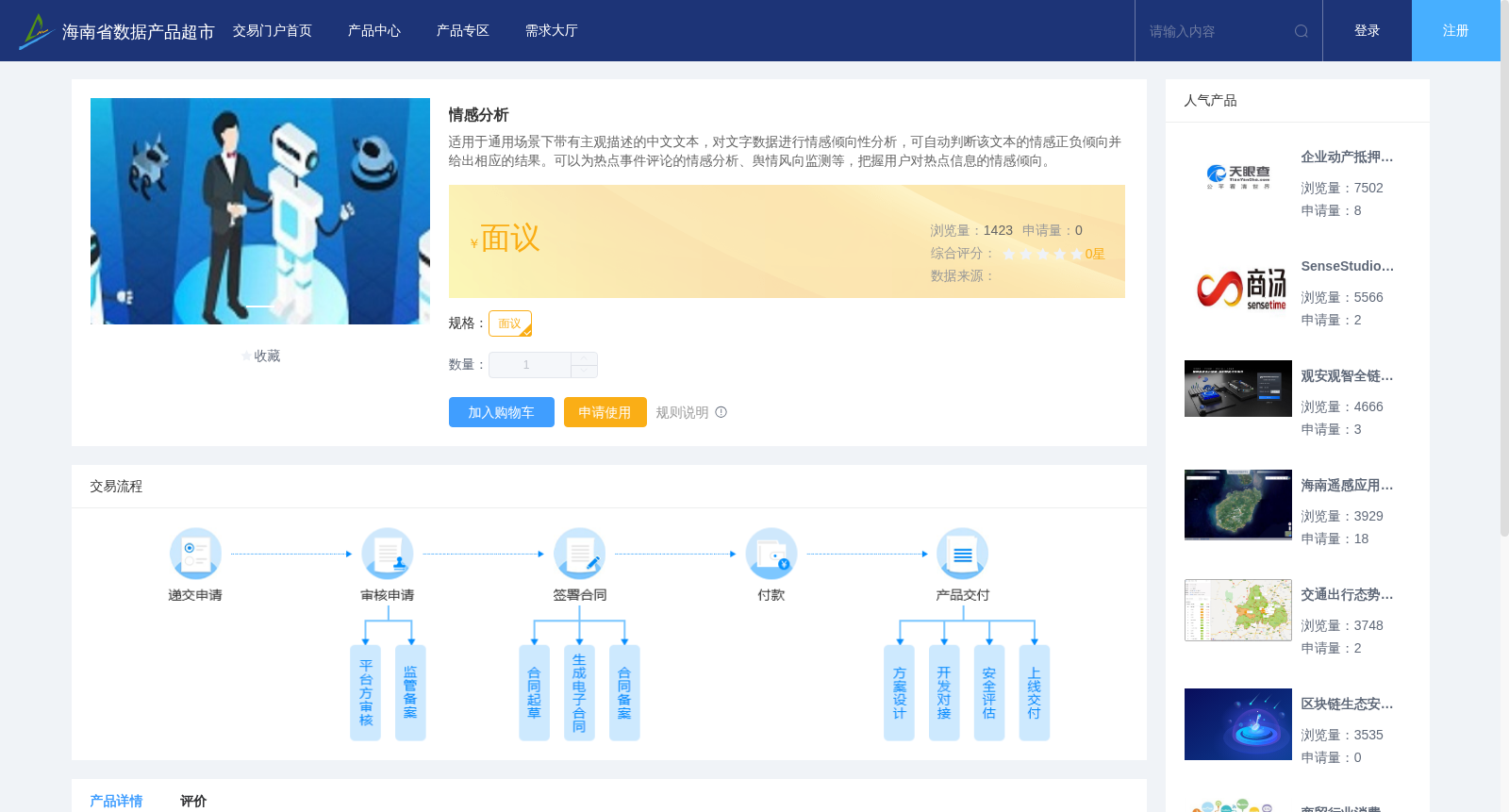The width and height of the screenshot is (1509, 812).
Task: Open 区块链生态安 thumbnail
Action: click(x=1238, y=724)
